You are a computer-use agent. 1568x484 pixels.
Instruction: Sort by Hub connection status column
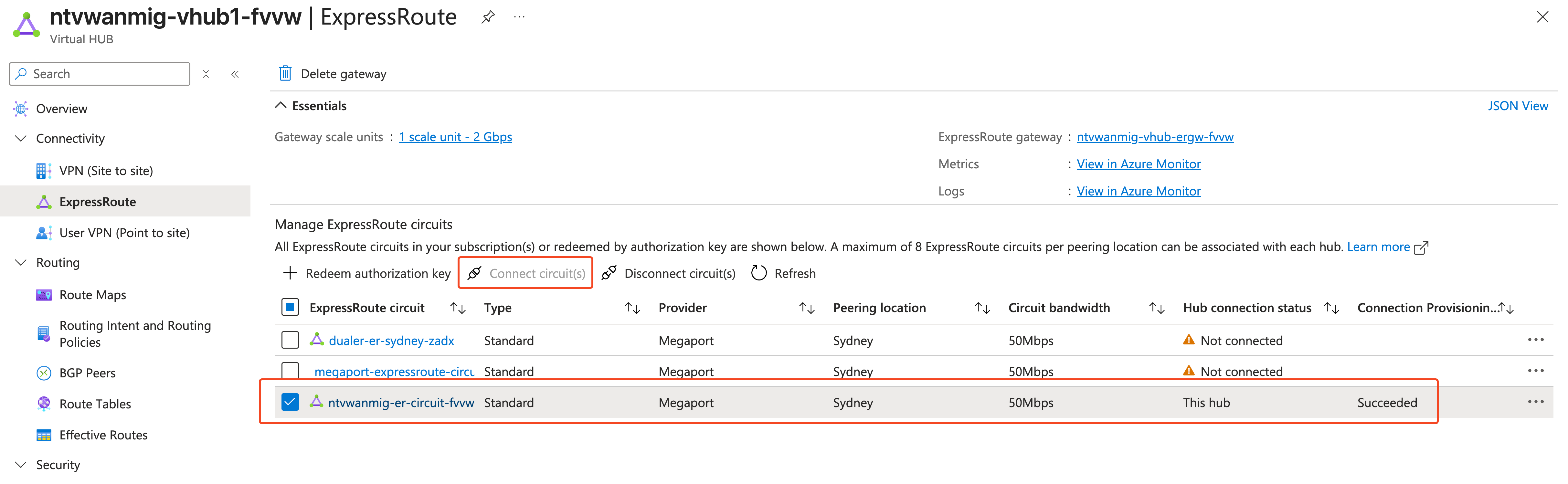[1332, 308]
